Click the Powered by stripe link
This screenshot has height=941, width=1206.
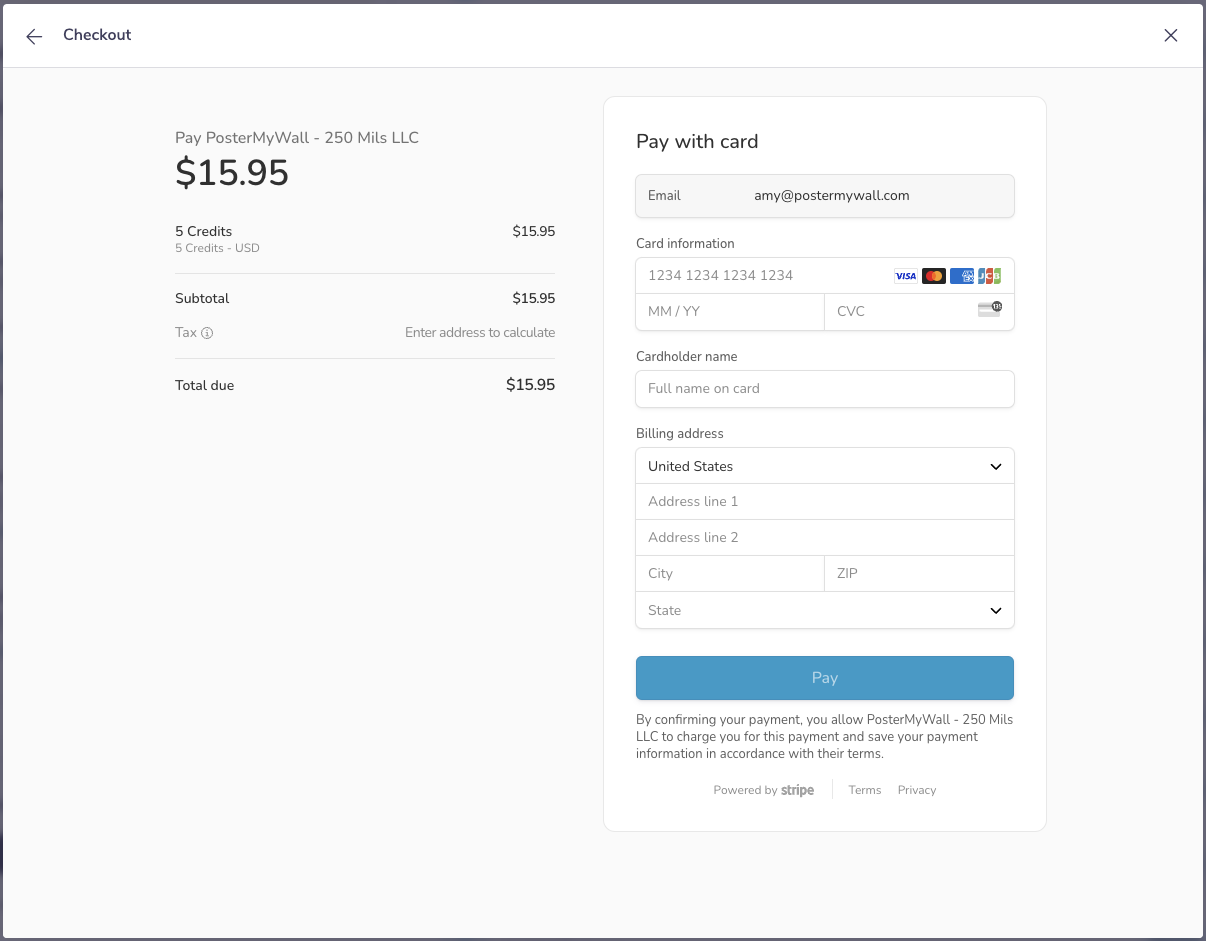tap(764, 790)
